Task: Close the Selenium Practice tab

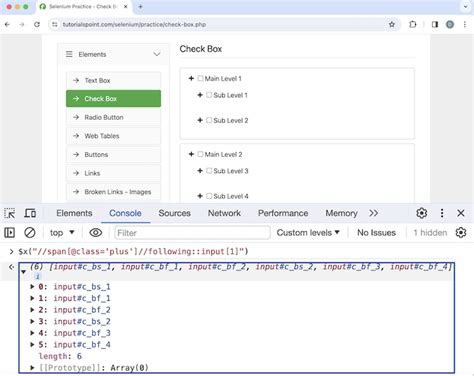Action: tap(126, 7)
